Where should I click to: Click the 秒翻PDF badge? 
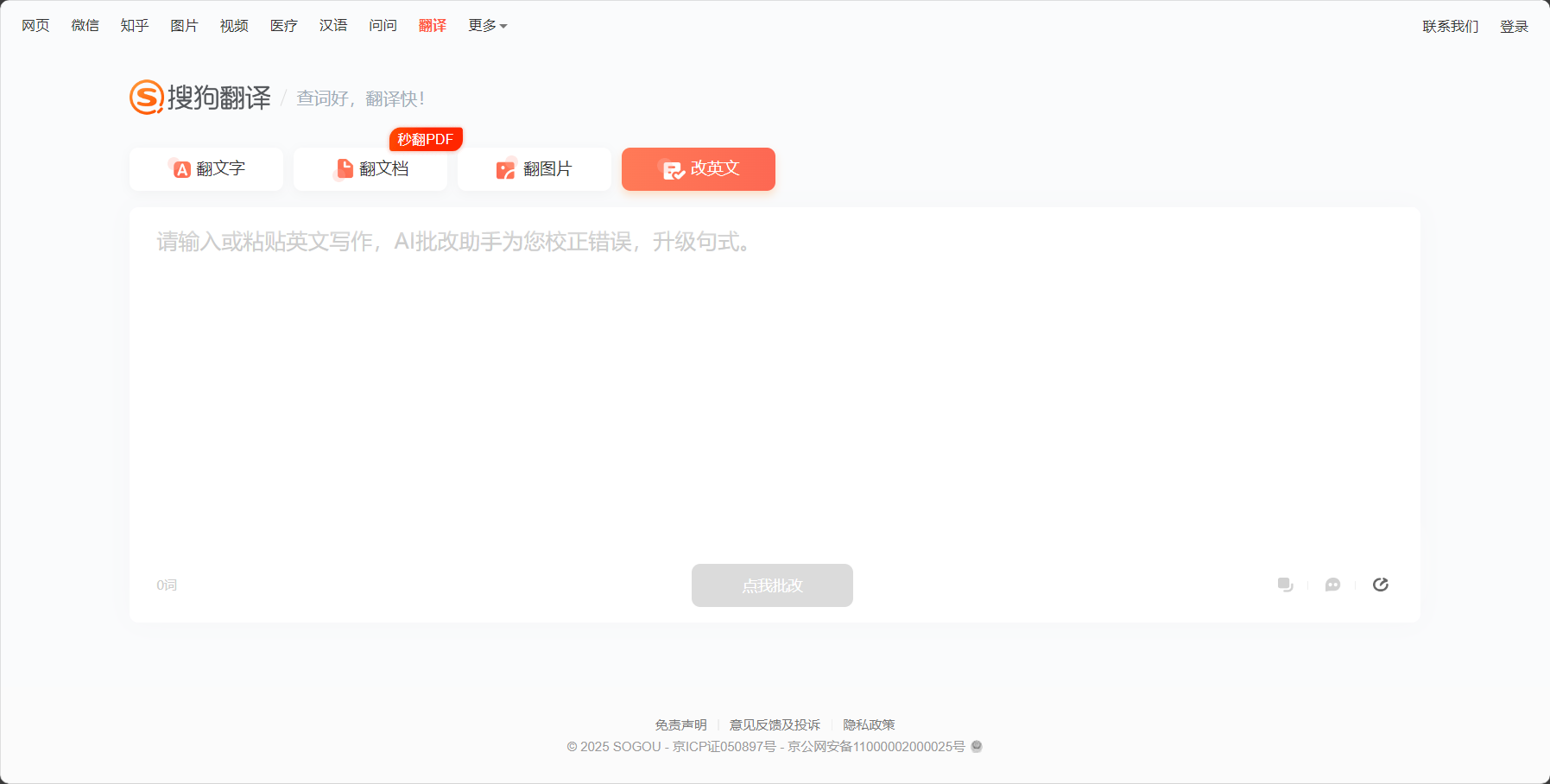[x=426, y=139]
